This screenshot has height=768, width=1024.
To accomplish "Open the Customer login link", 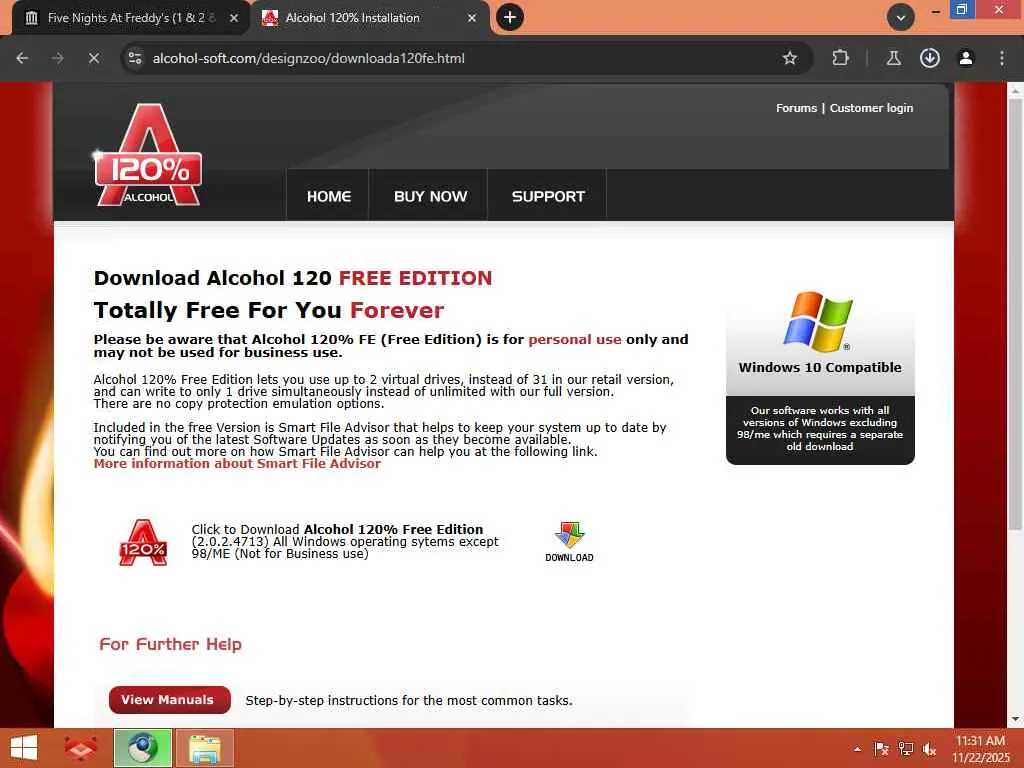I will (x=871, y=108).
